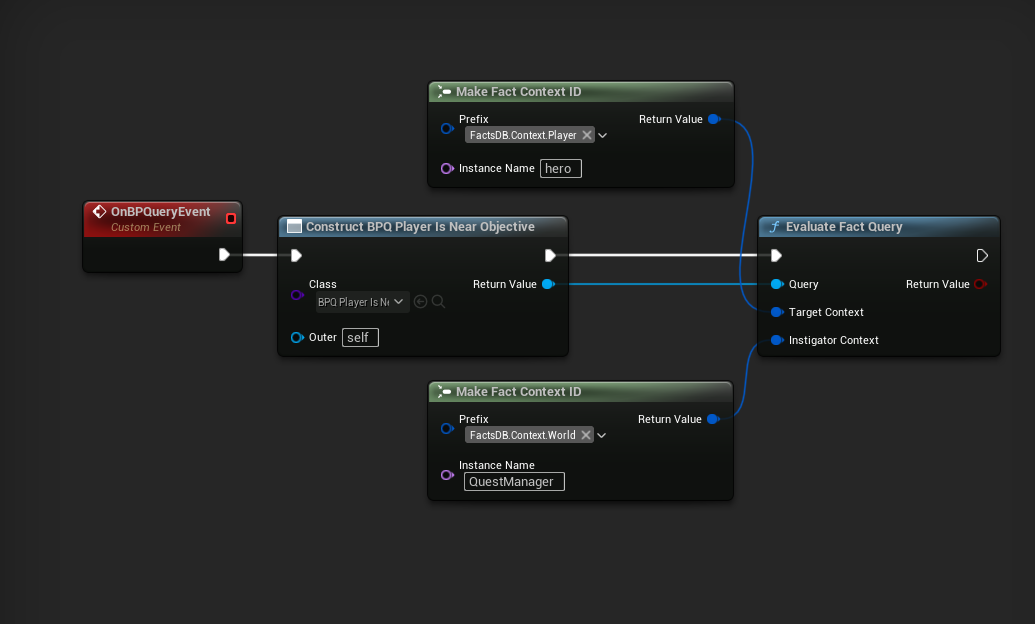Click Construct BPQ node execution input pin

coord(296,256)
